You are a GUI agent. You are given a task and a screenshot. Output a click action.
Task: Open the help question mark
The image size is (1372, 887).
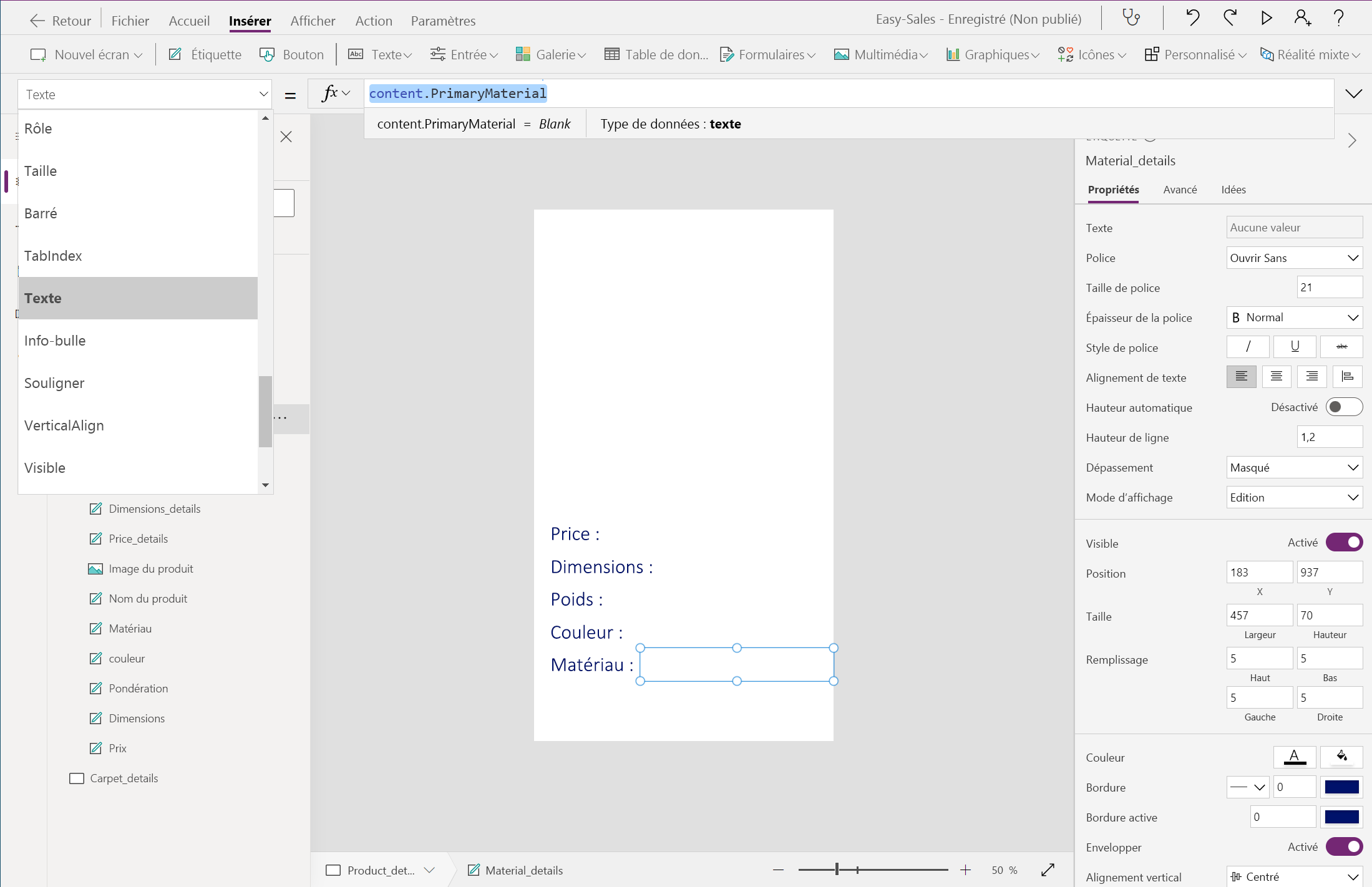pyautogui.click(x=1338, y=18)
